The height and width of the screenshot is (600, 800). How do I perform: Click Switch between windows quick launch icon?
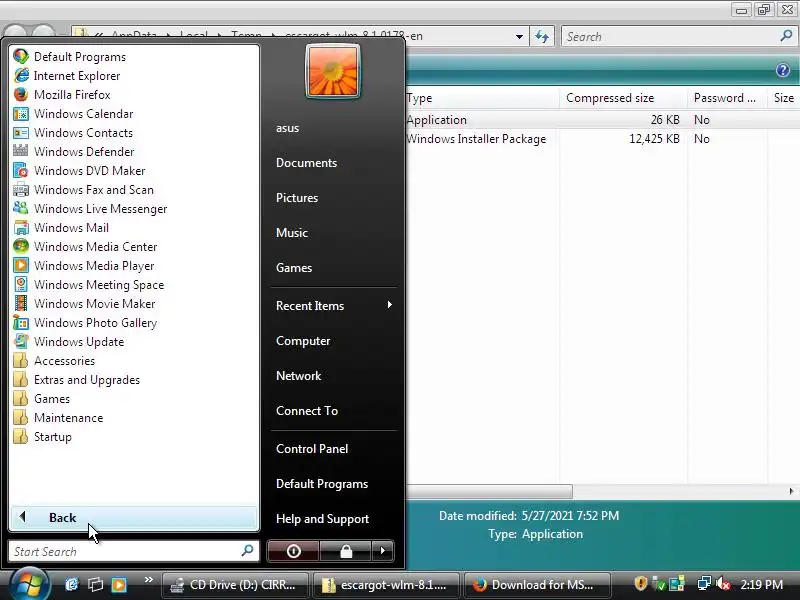[x=95, y=584]
